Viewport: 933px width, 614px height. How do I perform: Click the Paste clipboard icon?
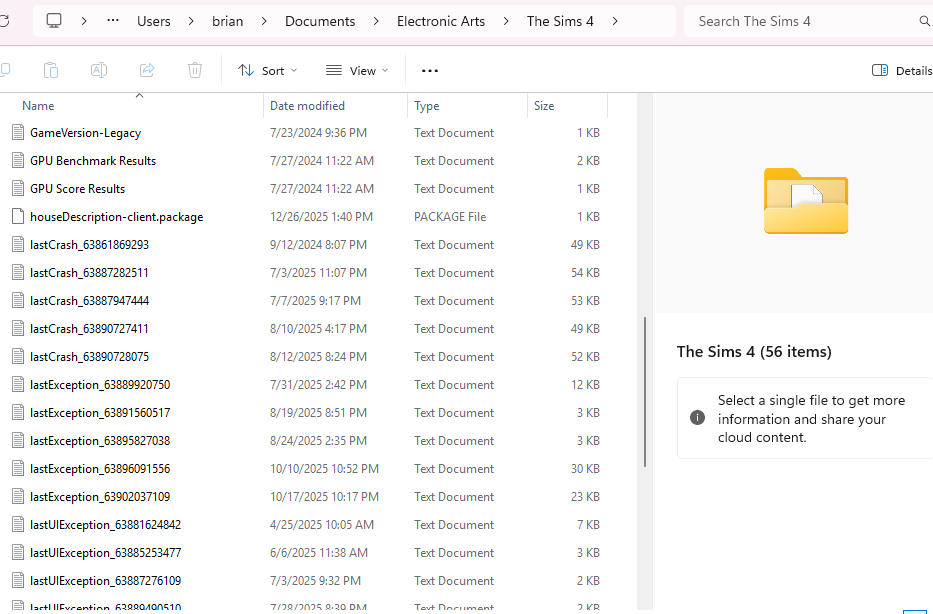51,70
